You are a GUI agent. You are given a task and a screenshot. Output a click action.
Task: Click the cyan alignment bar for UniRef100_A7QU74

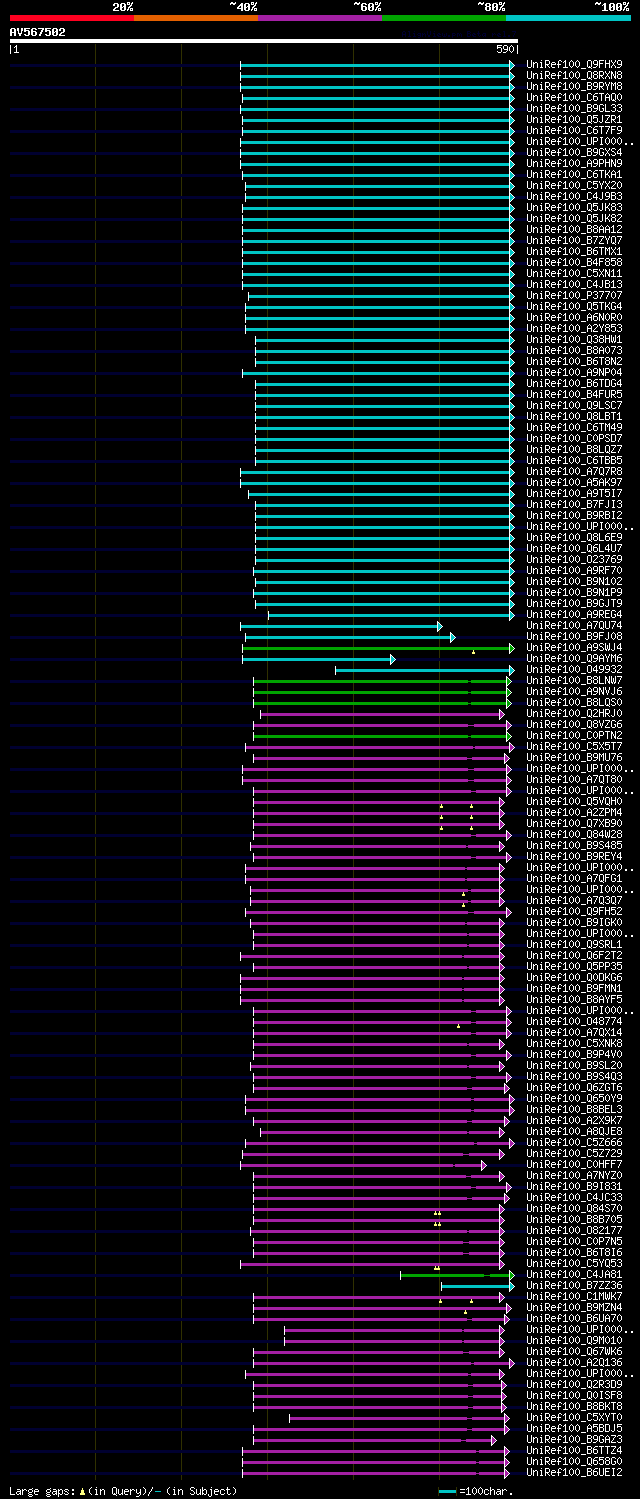coord(341,626)
